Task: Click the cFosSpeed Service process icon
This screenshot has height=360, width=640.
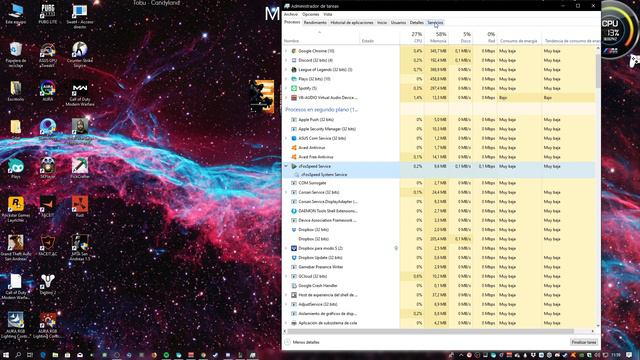Action: click(x=293, y=167)
